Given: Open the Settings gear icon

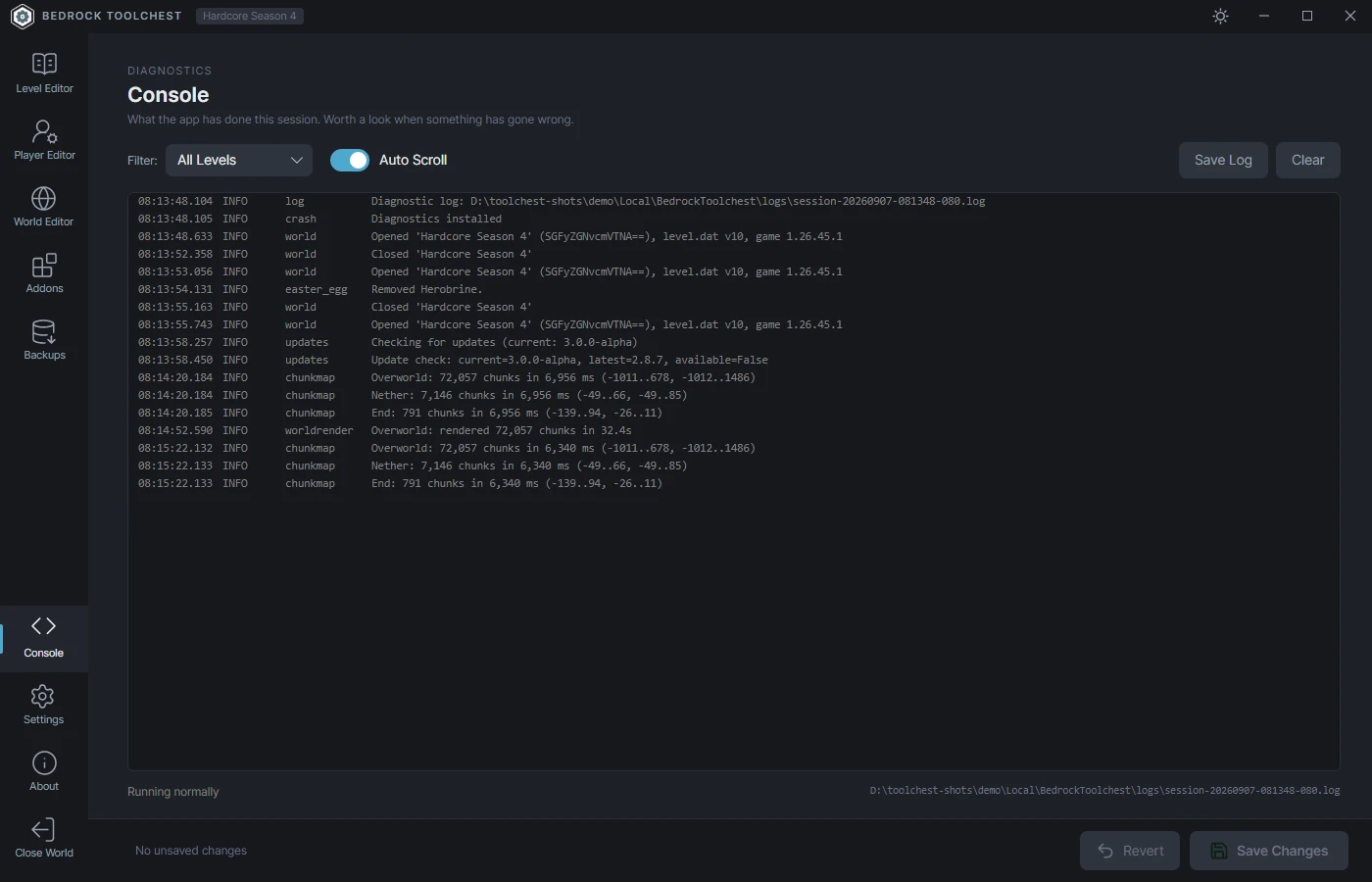Looking at the screenshot, I should click(43, 696).
